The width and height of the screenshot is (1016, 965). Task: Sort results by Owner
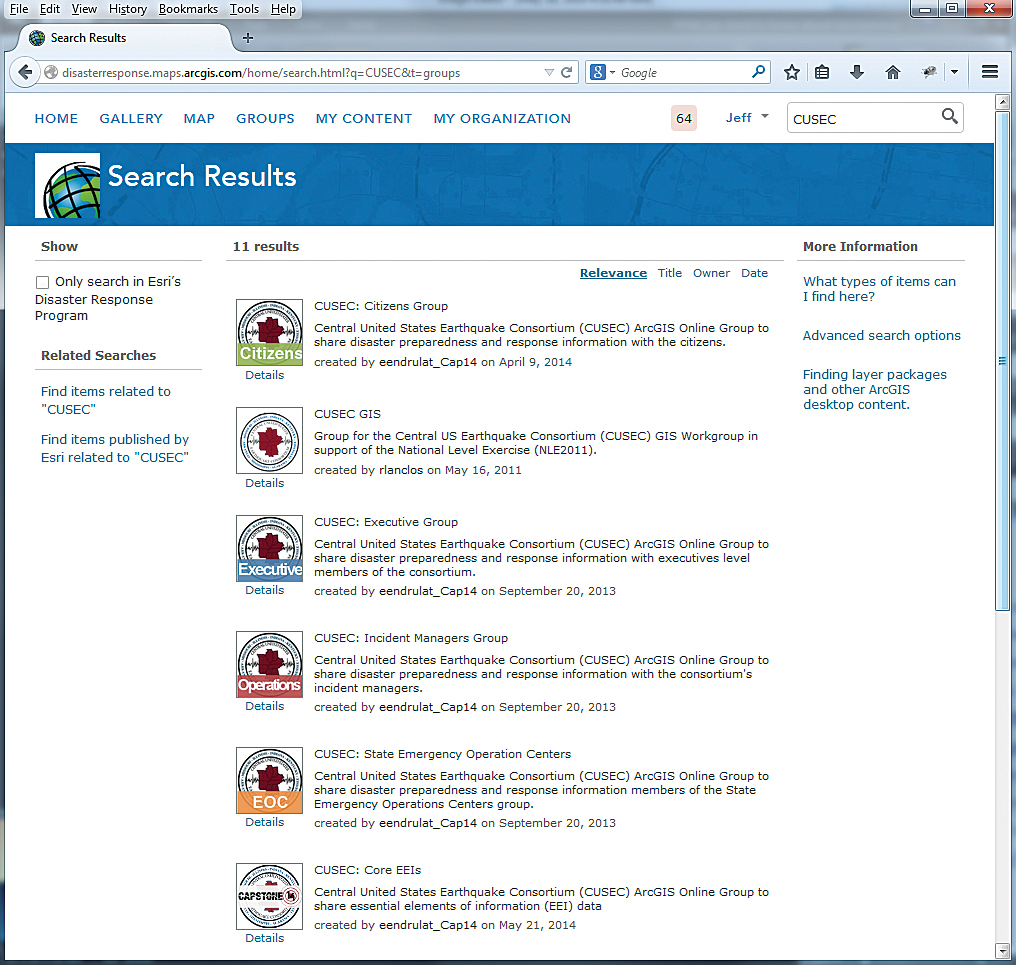click(x=711, y=273)
